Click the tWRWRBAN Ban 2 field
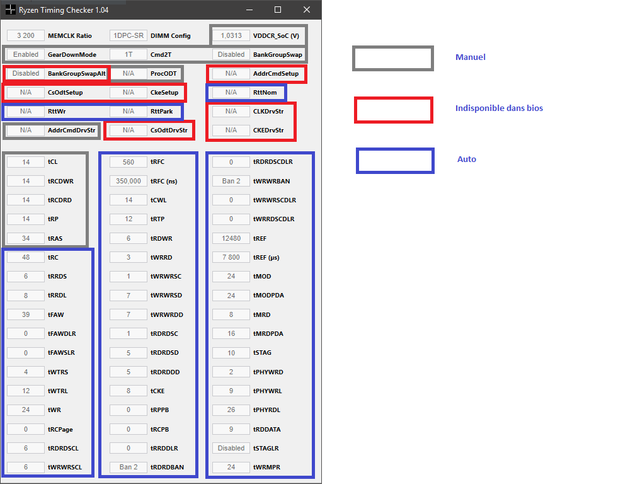The width and height of the screenshot is (640, 484). click(x=231, y=181)
